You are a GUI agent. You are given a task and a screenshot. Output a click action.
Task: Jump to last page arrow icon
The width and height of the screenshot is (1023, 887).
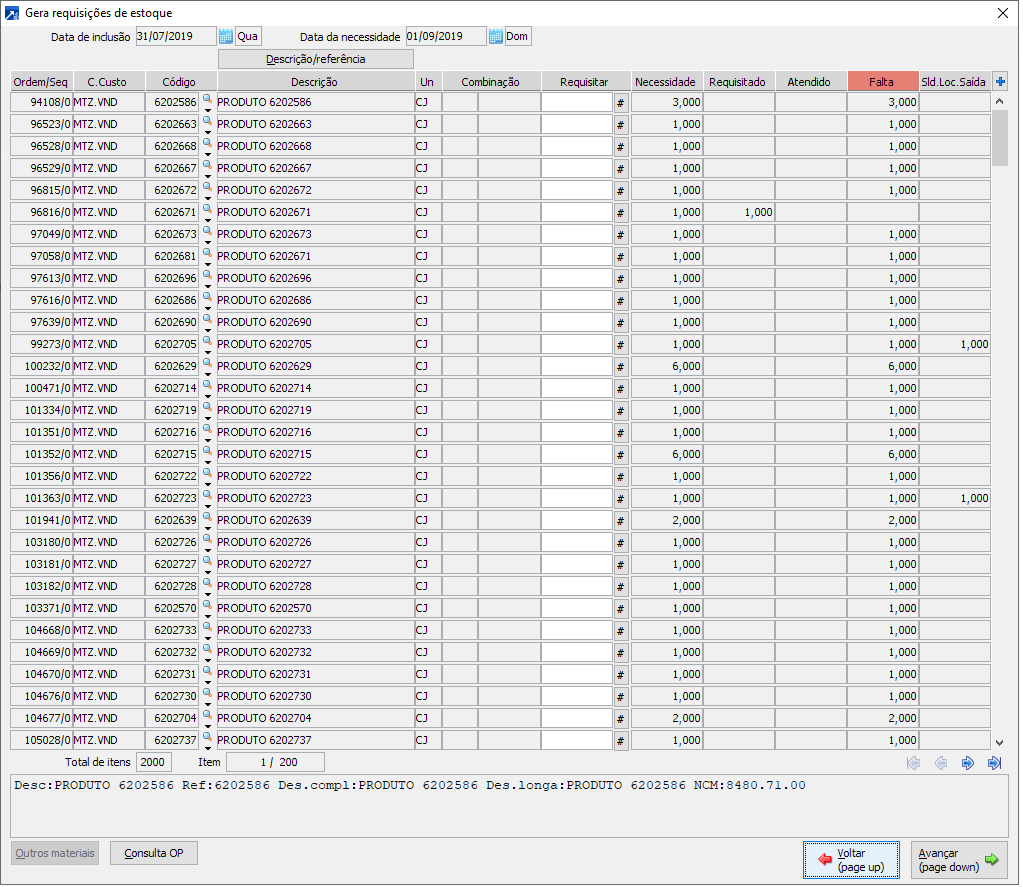(994, 763)
